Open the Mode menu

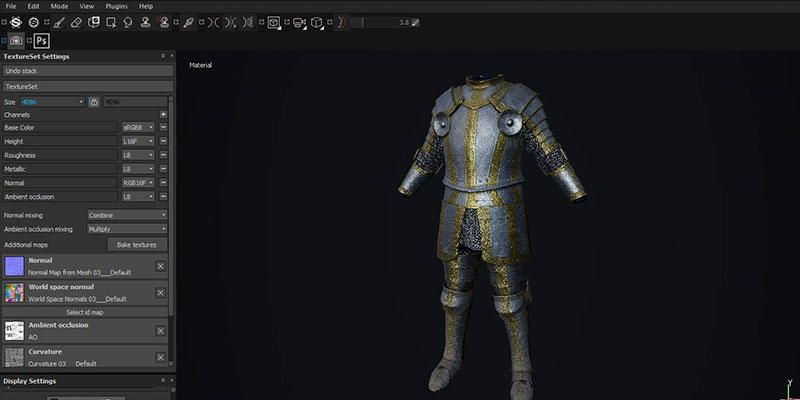pyautogui.click(x=59, y=6)
